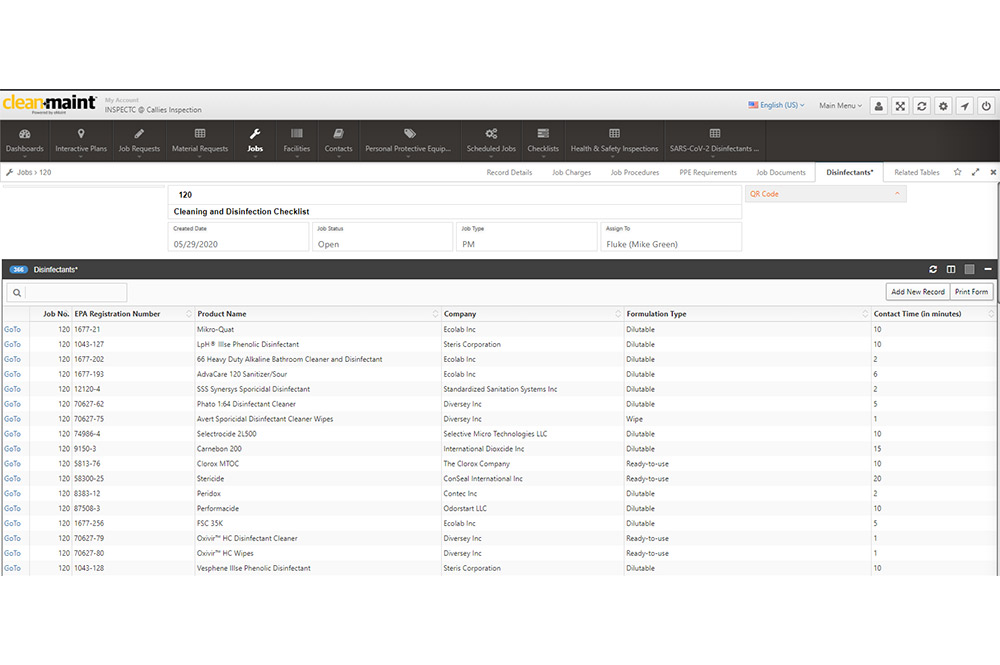Image resolution: width=1000 pixels, height=665 pixels.
Task: Switch to the Job Charges tab
Action: coord(571,172)
